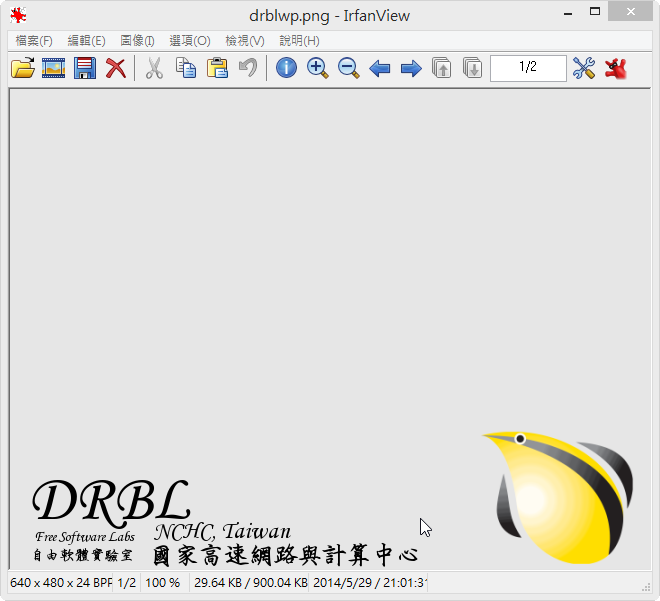660x601 pixels.
Task: Open the Slideshow filmstrip icon
Action: point(53,68)
